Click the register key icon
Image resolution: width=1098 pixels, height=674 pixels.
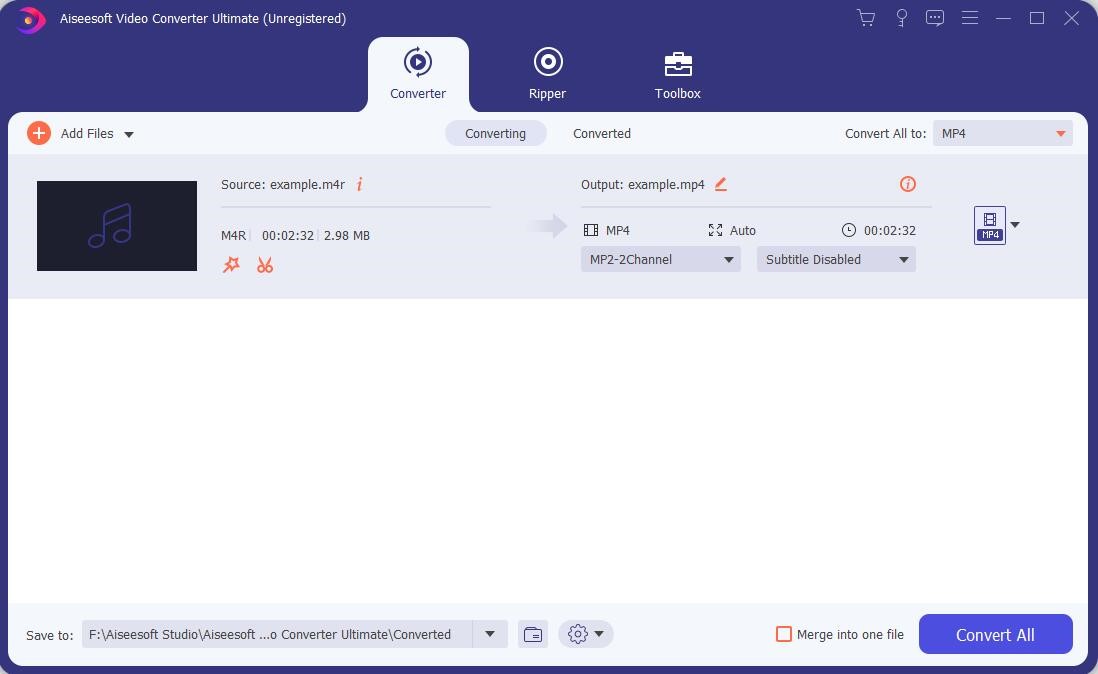click(902, 18)
